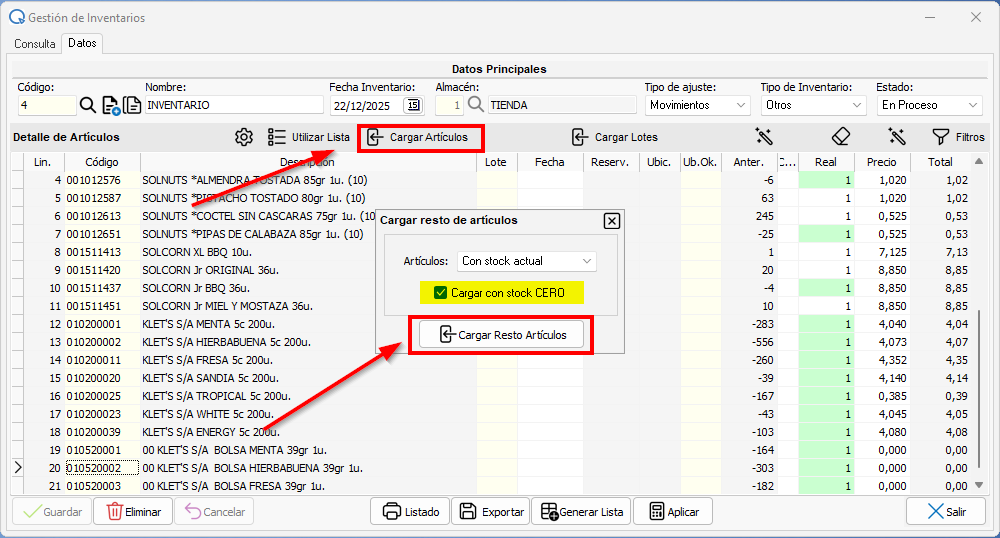Open the Estado dropdown En Proceso
This screenshot has width=1000, height=538.
tap(929, 105)
